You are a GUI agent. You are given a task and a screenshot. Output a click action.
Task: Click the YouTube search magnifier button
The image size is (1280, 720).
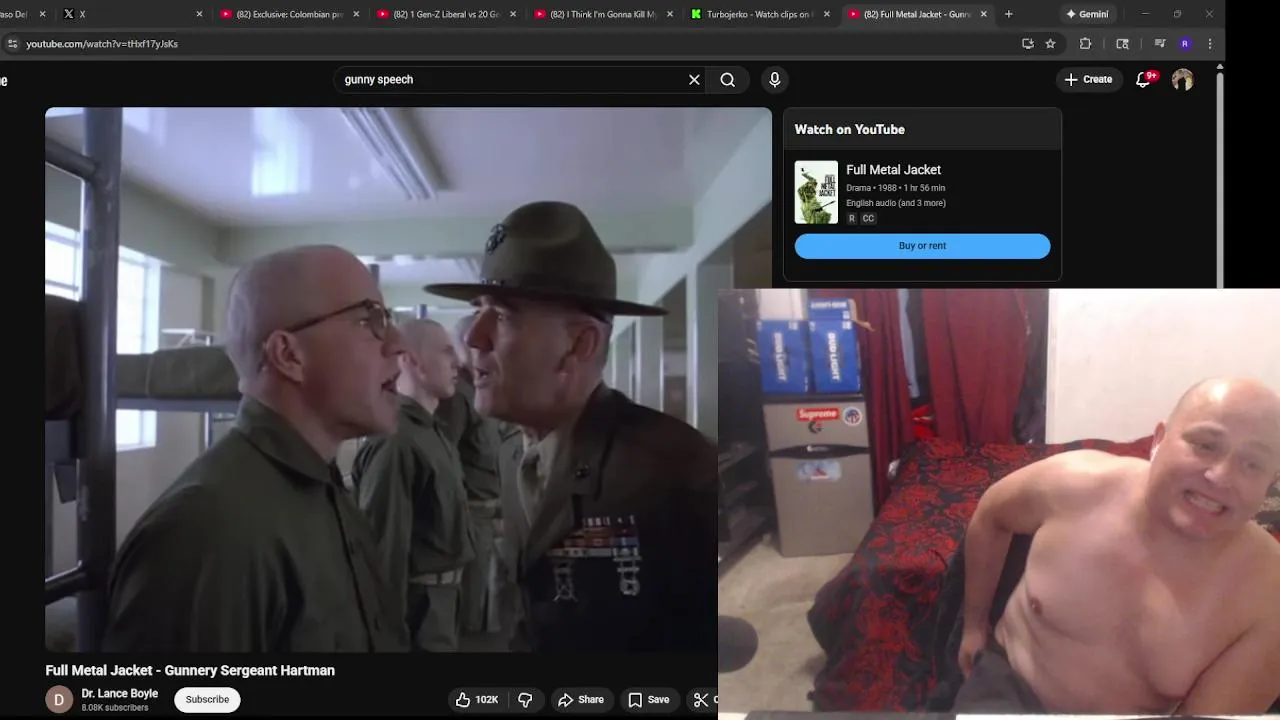pyautogui.click(x=728, y=80)
